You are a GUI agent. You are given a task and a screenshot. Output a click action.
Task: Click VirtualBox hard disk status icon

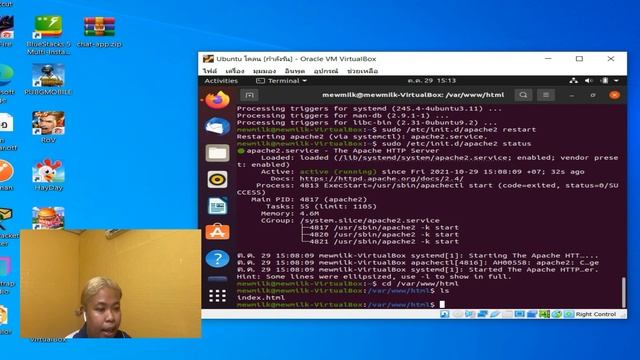[x=445, y=314]
